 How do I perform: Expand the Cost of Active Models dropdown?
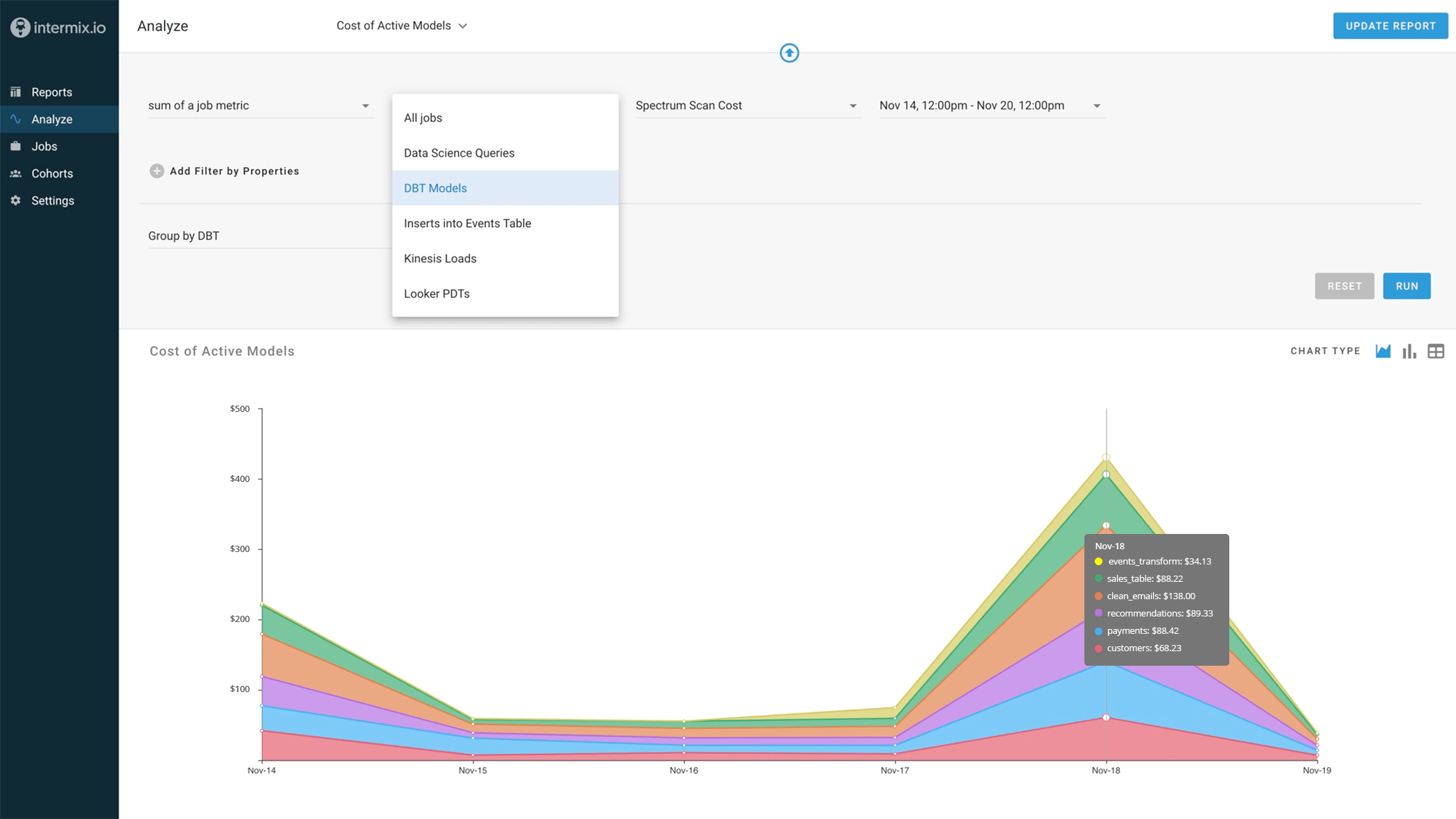[x=401, y=26]
